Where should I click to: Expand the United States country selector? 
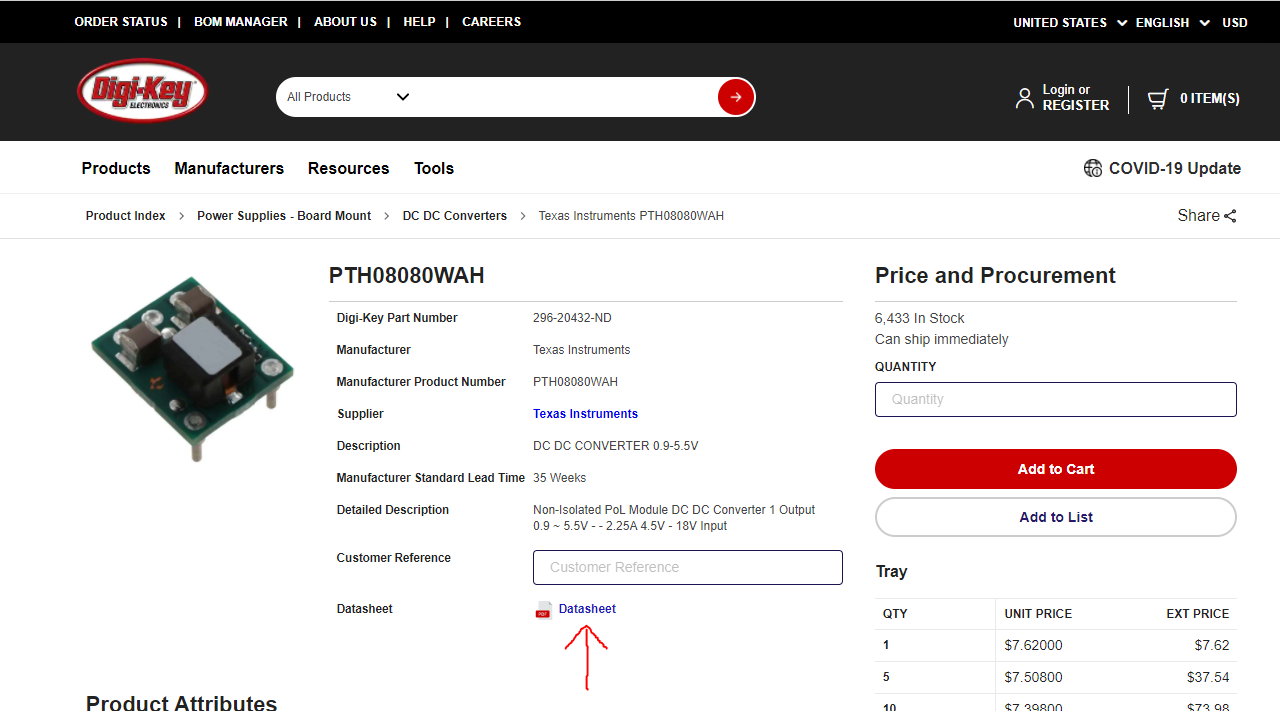[x=1069, y=22]
